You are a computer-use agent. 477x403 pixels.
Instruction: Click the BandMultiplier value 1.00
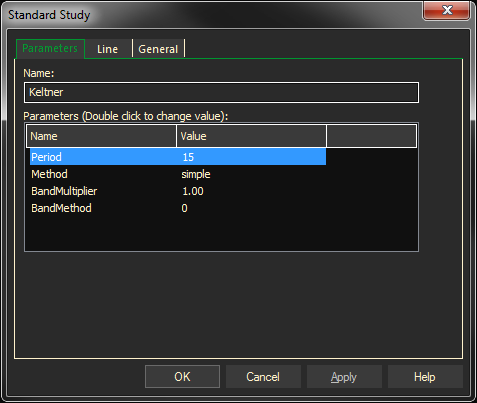pos(193,191)
